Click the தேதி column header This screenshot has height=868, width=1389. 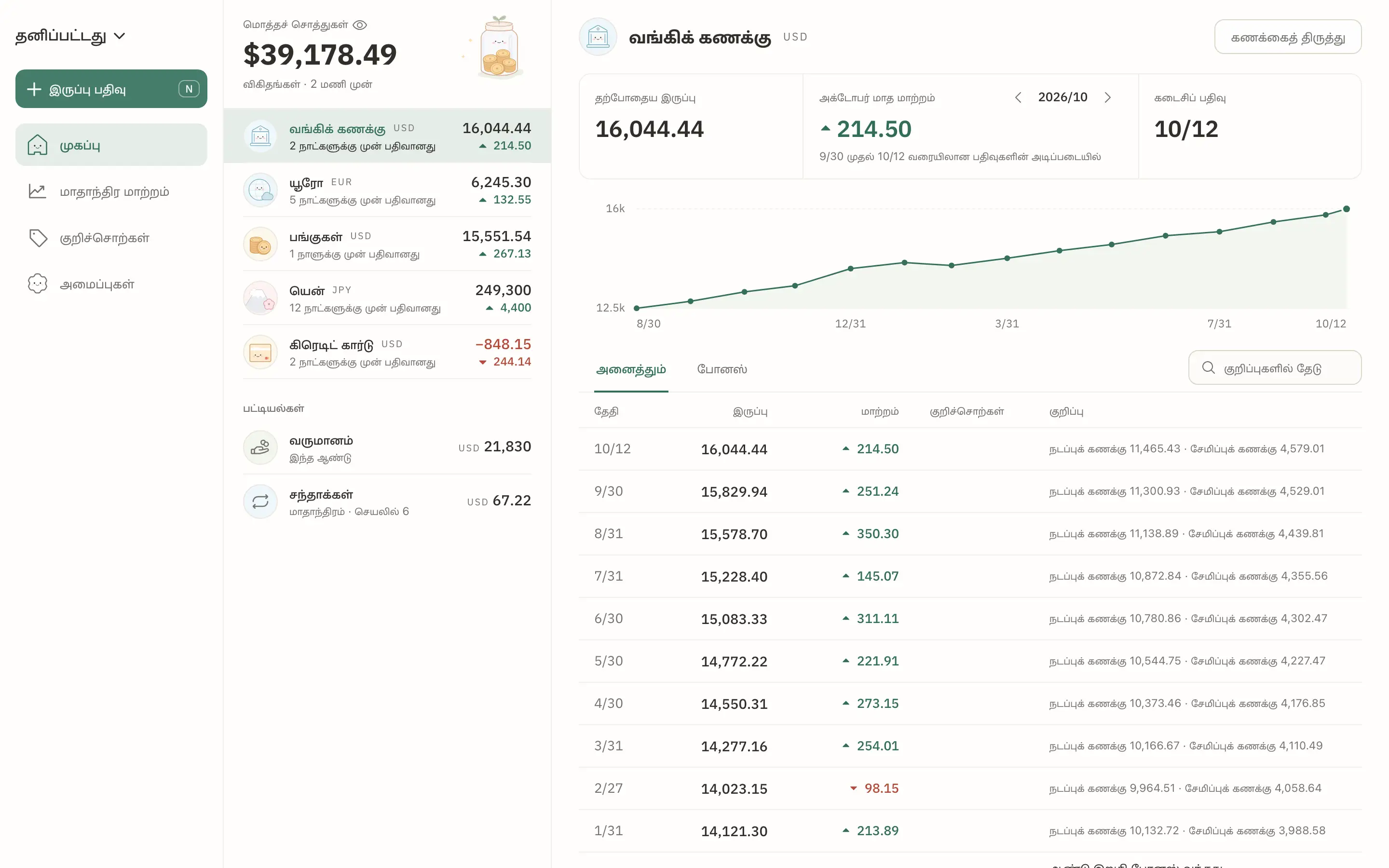click(606, 412)
